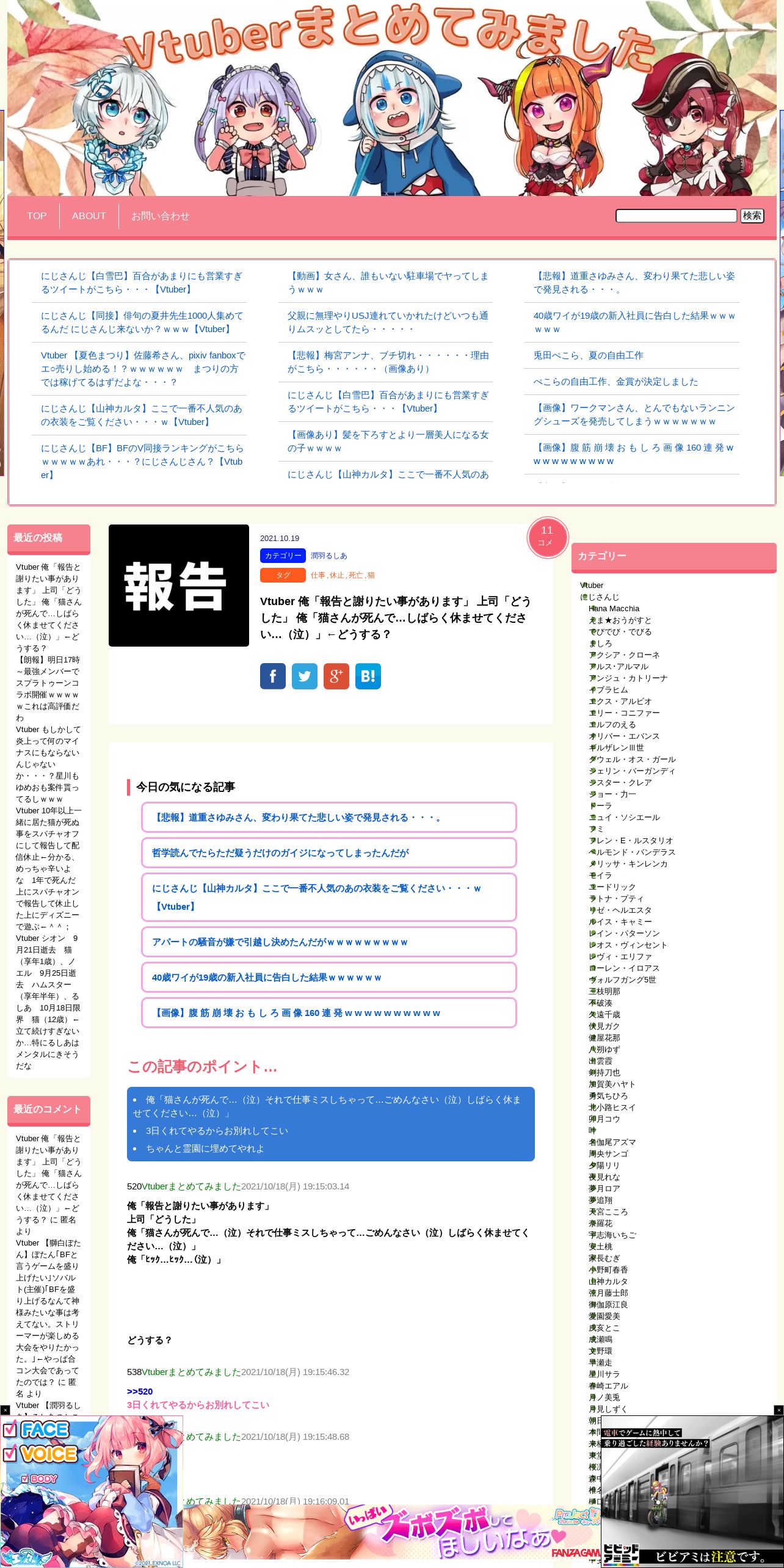Open アンジュ・カトリーナ category
Screen dimensions: 784x1568
pyautogui.click(x=628, y=678)
